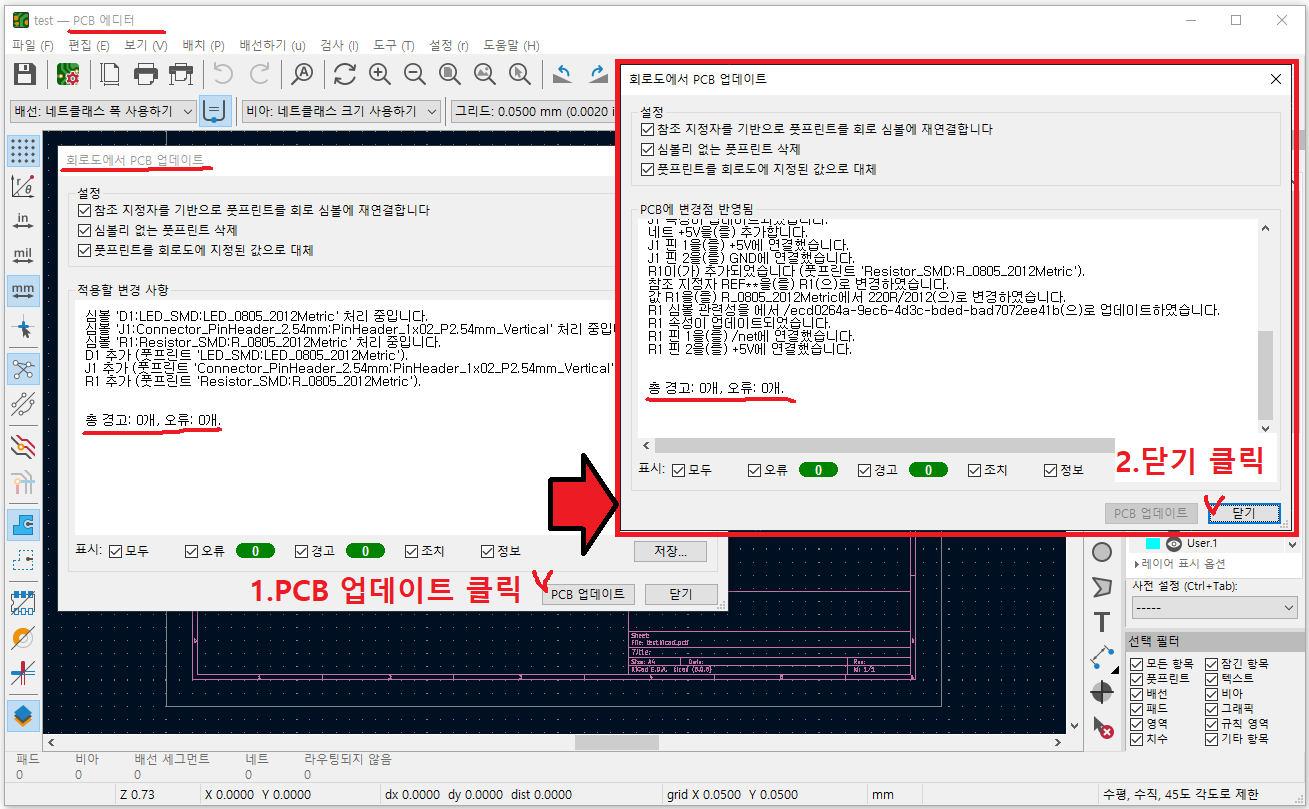Expand '레이어 표시 옵션' section
Viewport: 1309px width, 809px height.
(x=1182, y=564)
